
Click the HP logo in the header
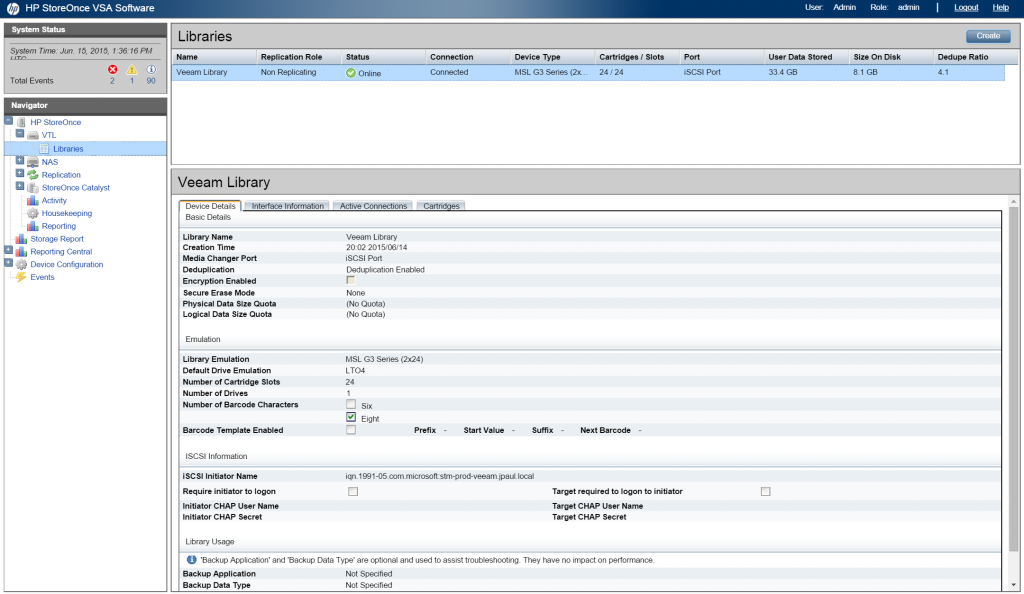[x=12, y=8]
